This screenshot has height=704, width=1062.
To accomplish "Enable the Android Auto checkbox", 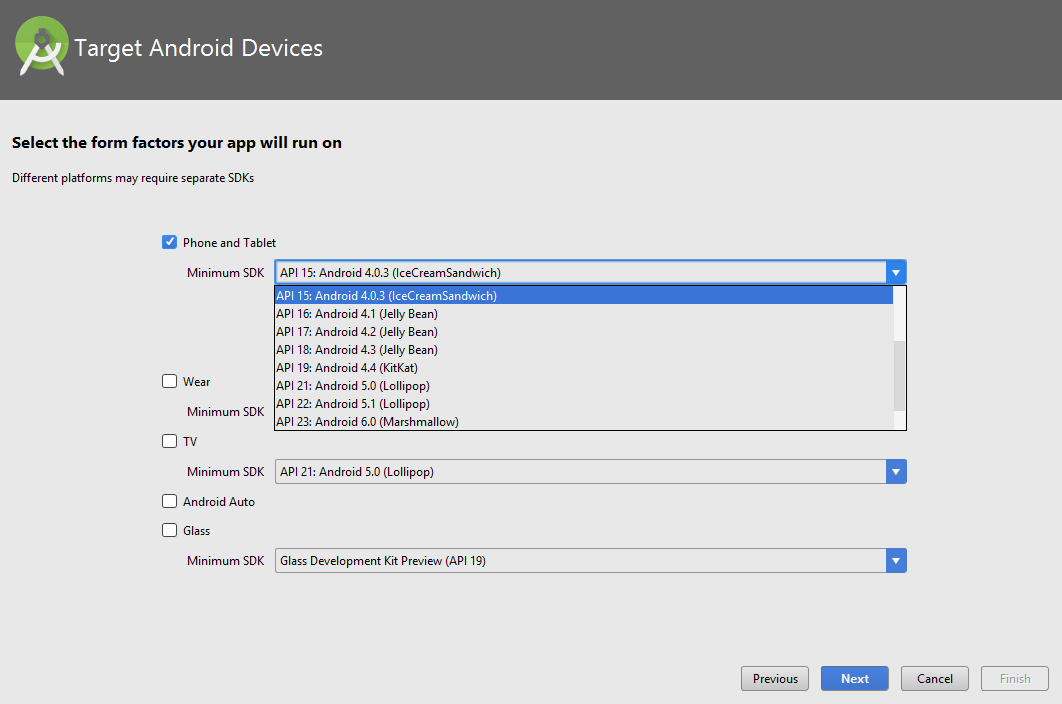I will pos(169,501).
